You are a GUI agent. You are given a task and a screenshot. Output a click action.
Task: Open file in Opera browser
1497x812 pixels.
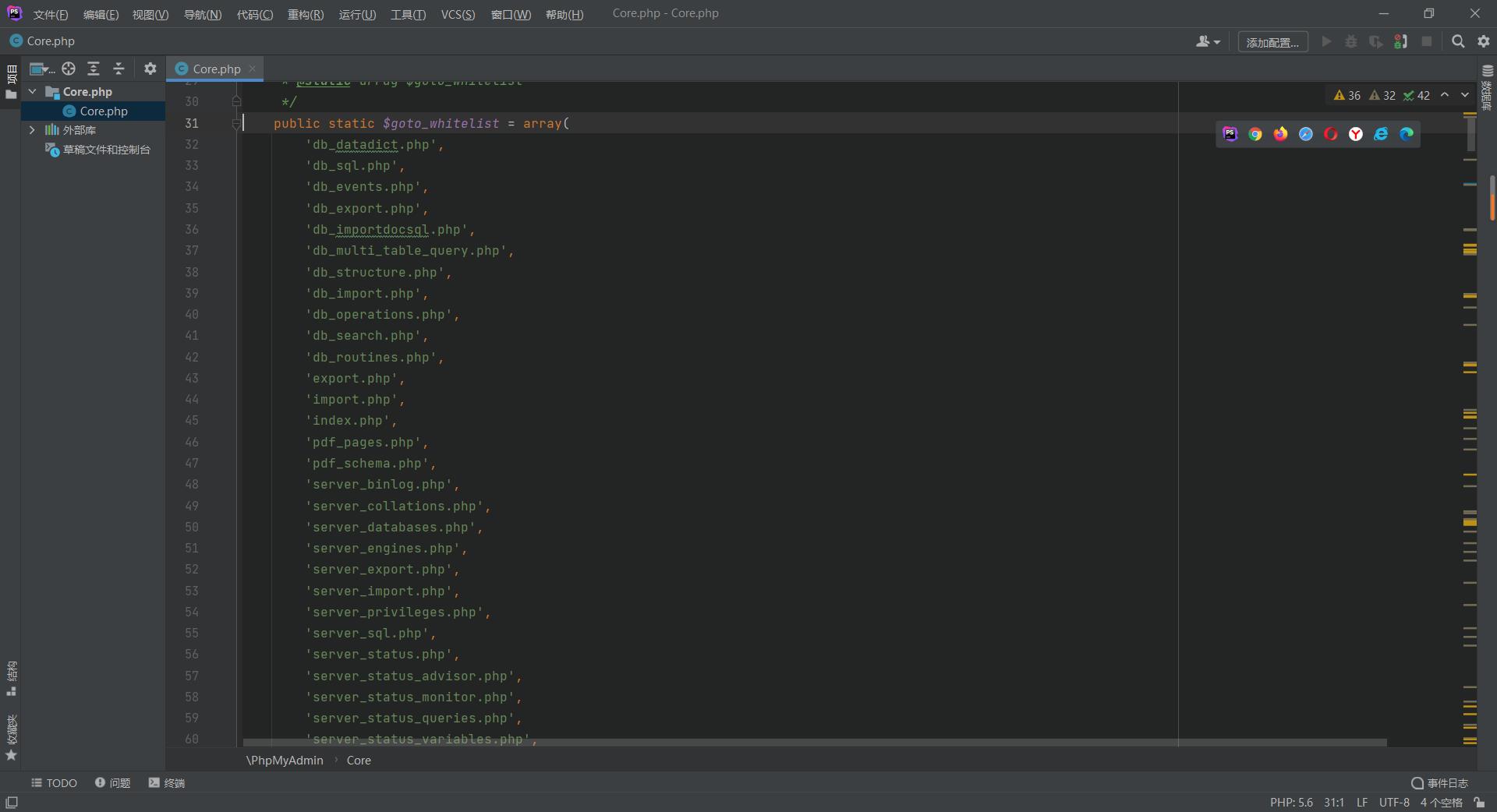click(1331, 134)
